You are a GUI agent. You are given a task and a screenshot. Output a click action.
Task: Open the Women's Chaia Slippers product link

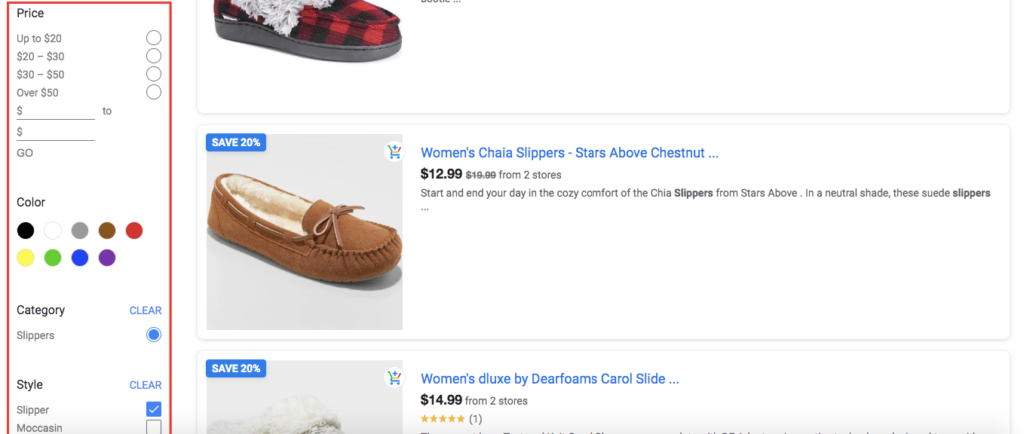point(569,153)
